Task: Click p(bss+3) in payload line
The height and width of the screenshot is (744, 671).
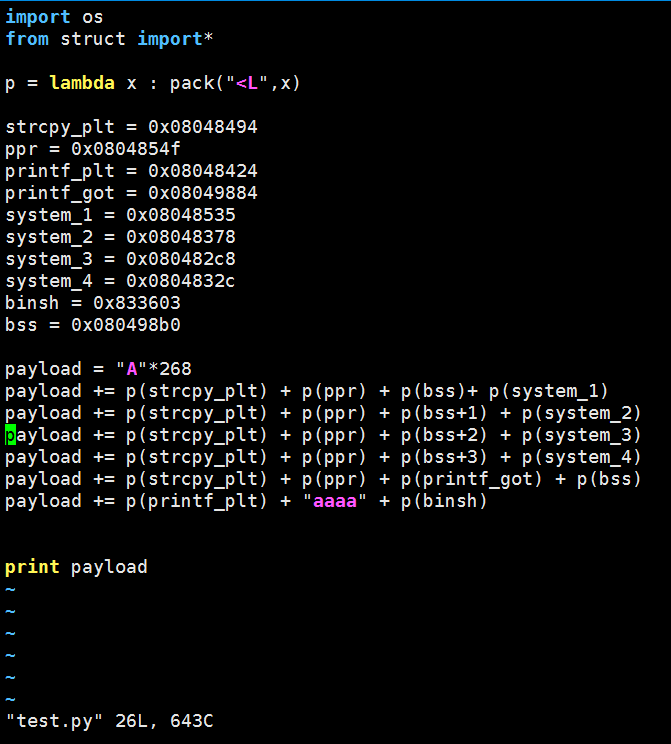Action: click(444, 457)
